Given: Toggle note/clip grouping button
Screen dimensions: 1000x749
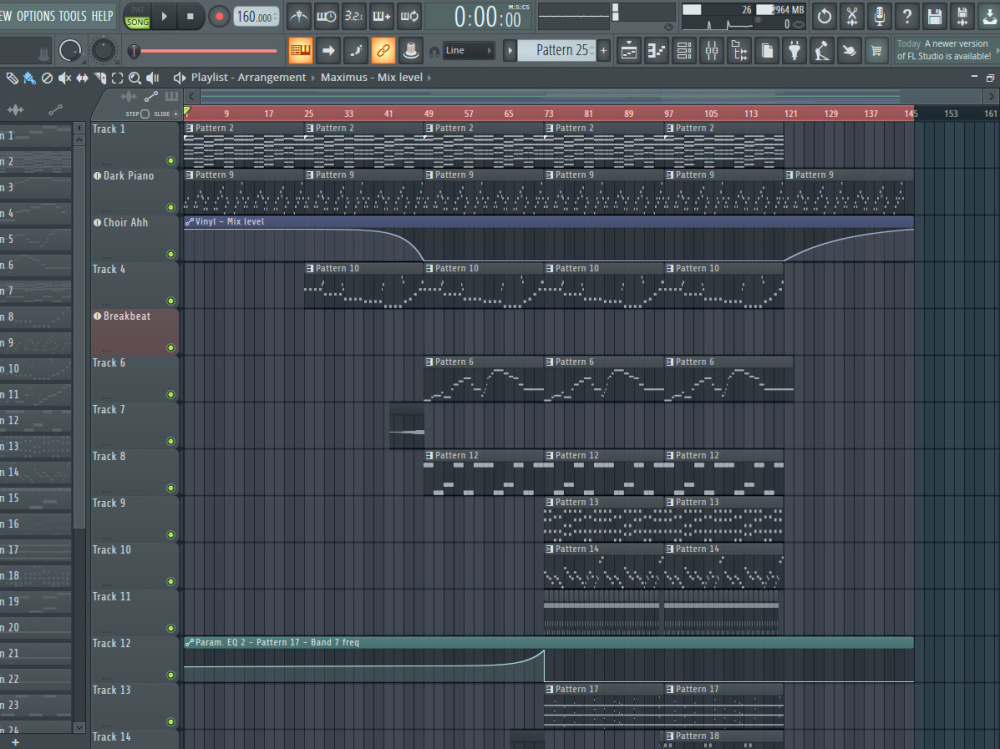Looking at the screenshot, I should [411, 50].
